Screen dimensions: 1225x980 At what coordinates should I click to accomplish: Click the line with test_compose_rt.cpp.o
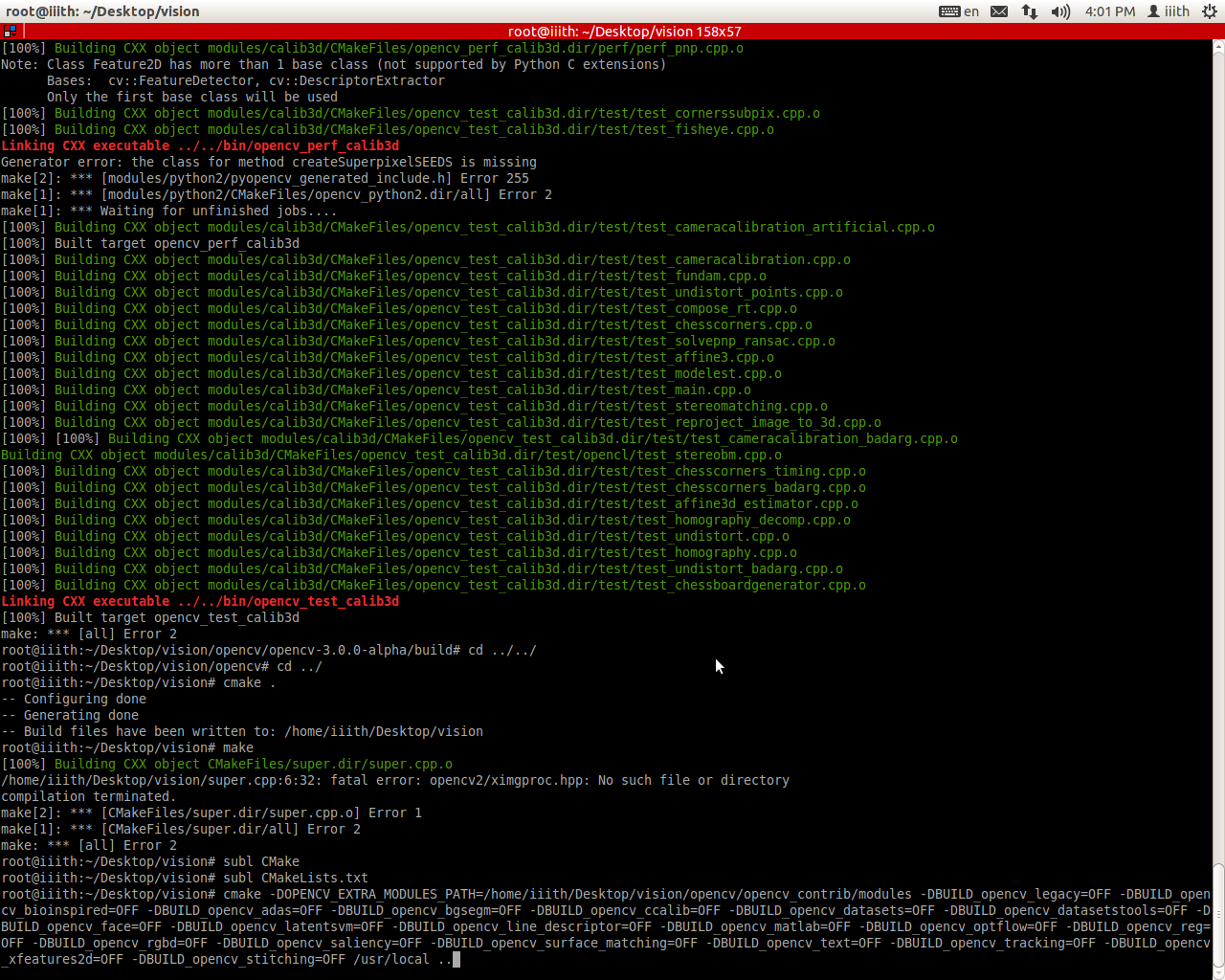point(399,308)
